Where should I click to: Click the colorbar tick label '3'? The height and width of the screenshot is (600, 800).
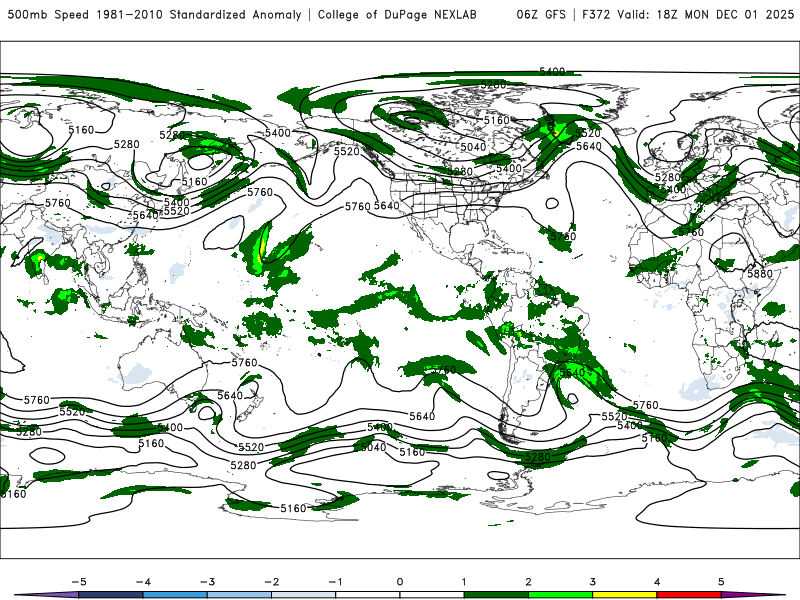592,582
